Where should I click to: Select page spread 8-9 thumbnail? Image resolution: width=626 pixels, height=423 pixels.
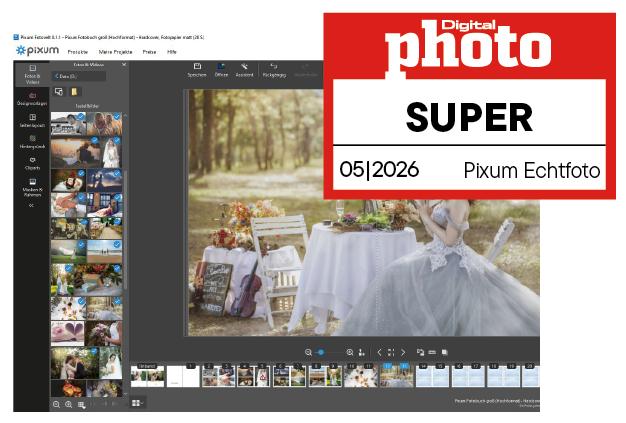tap(325, 376)
